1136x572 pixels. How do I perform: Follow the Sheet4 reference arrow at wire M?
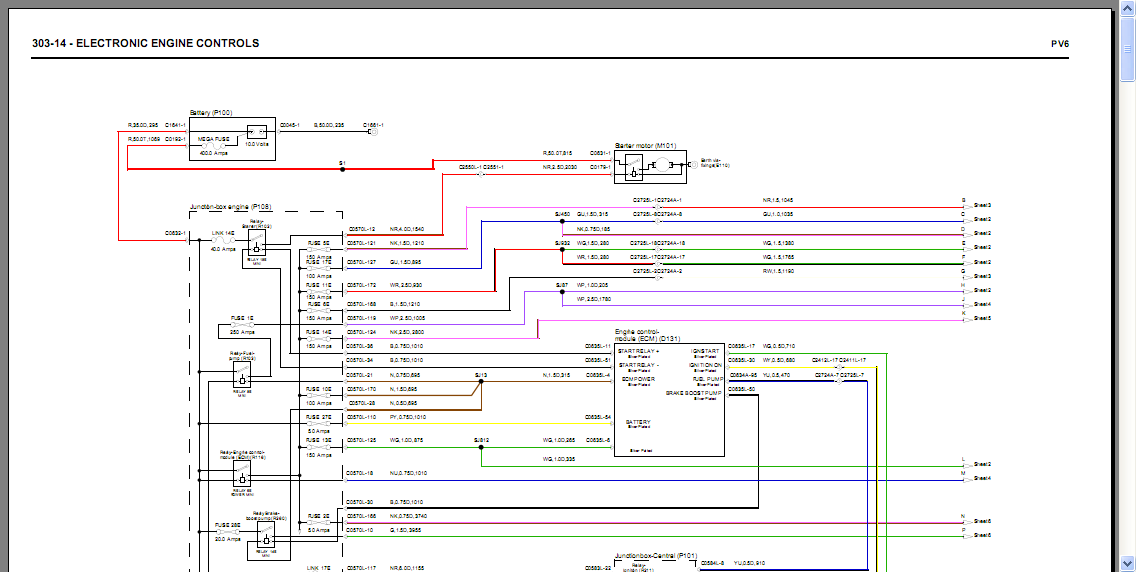tap(968, 479)
